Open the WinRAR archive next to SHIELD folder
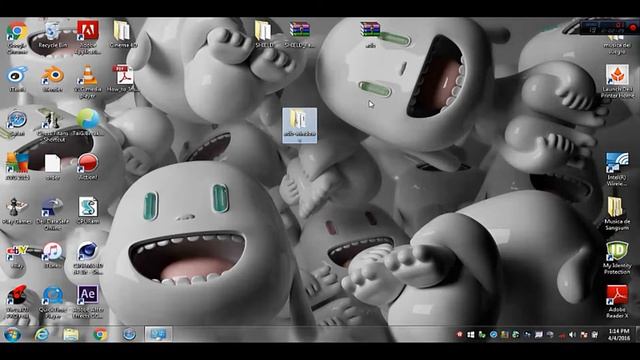Screen dimensions: 640x360 300,34
